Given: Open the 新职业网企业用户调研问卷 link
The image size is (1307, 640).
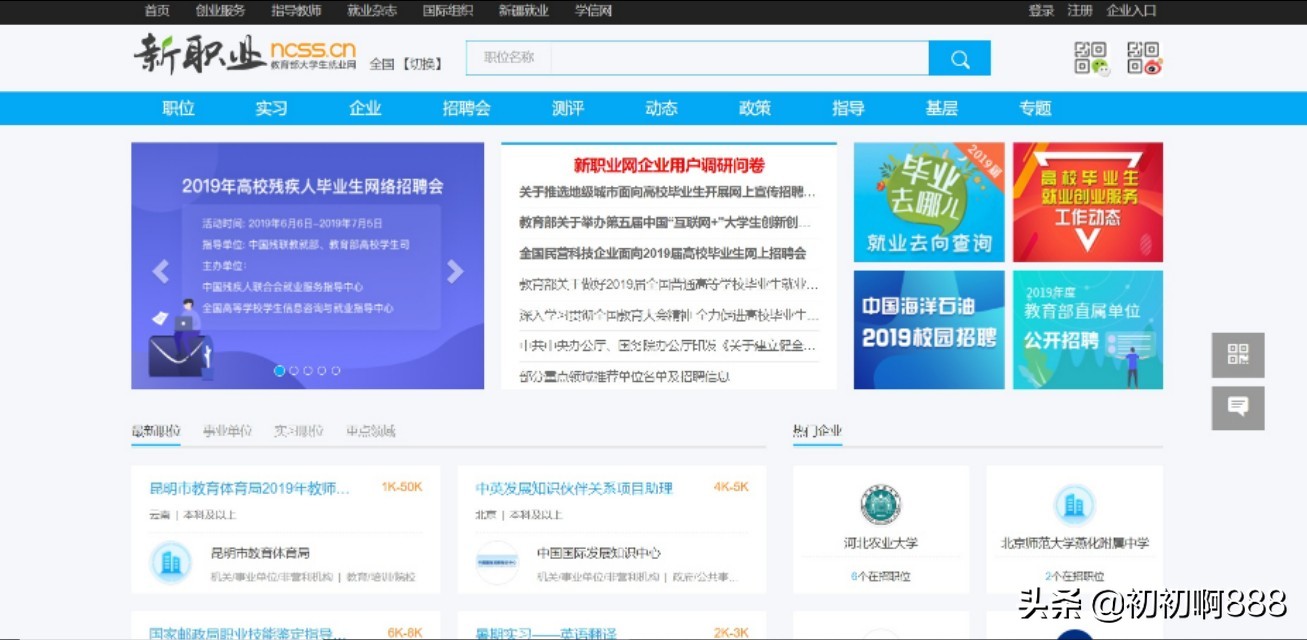Looking at the screenshot, I should pos(668,164).
